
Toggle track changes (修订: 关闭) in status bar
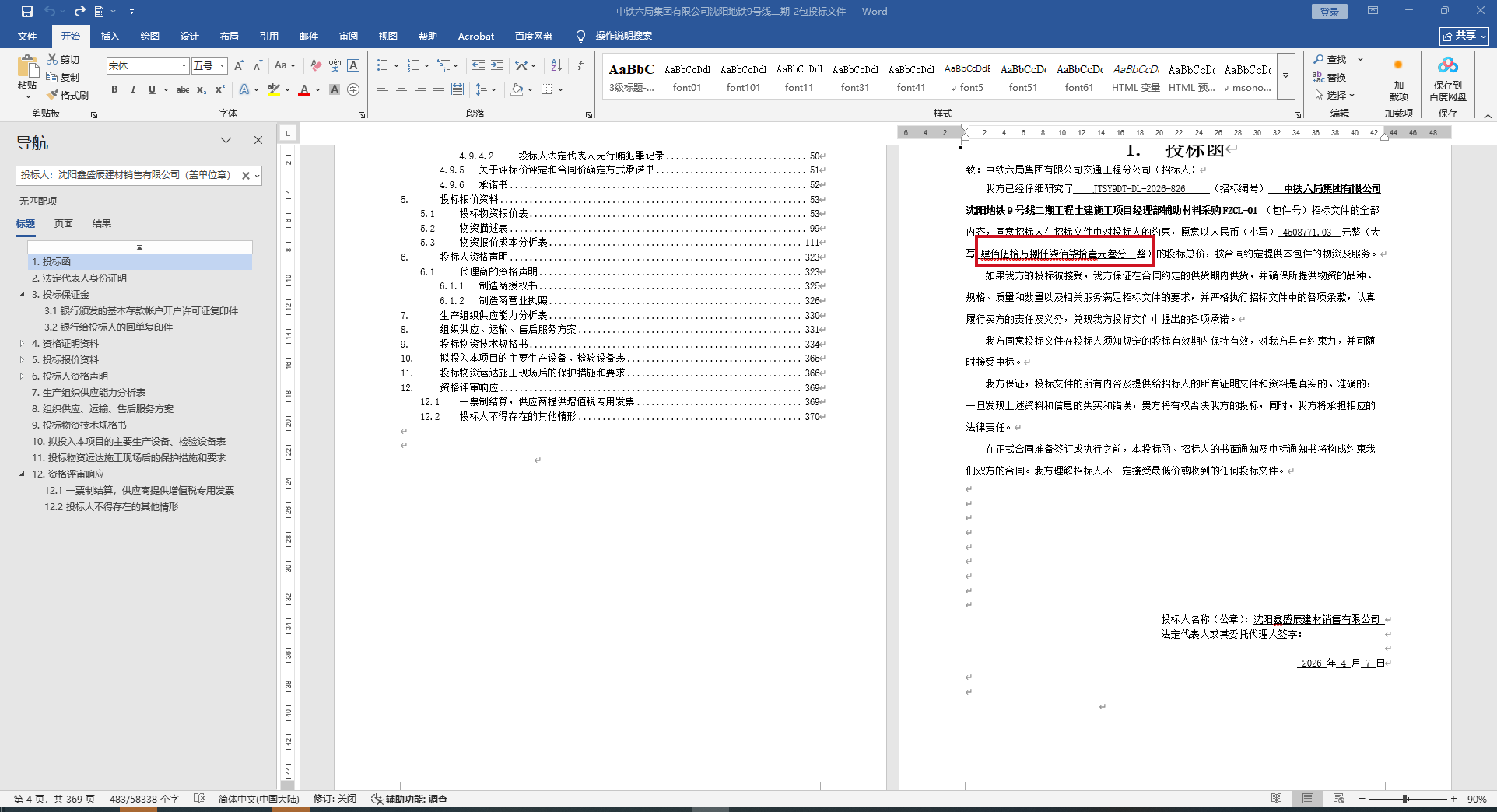pyautogui.click(x=335, y=799)
